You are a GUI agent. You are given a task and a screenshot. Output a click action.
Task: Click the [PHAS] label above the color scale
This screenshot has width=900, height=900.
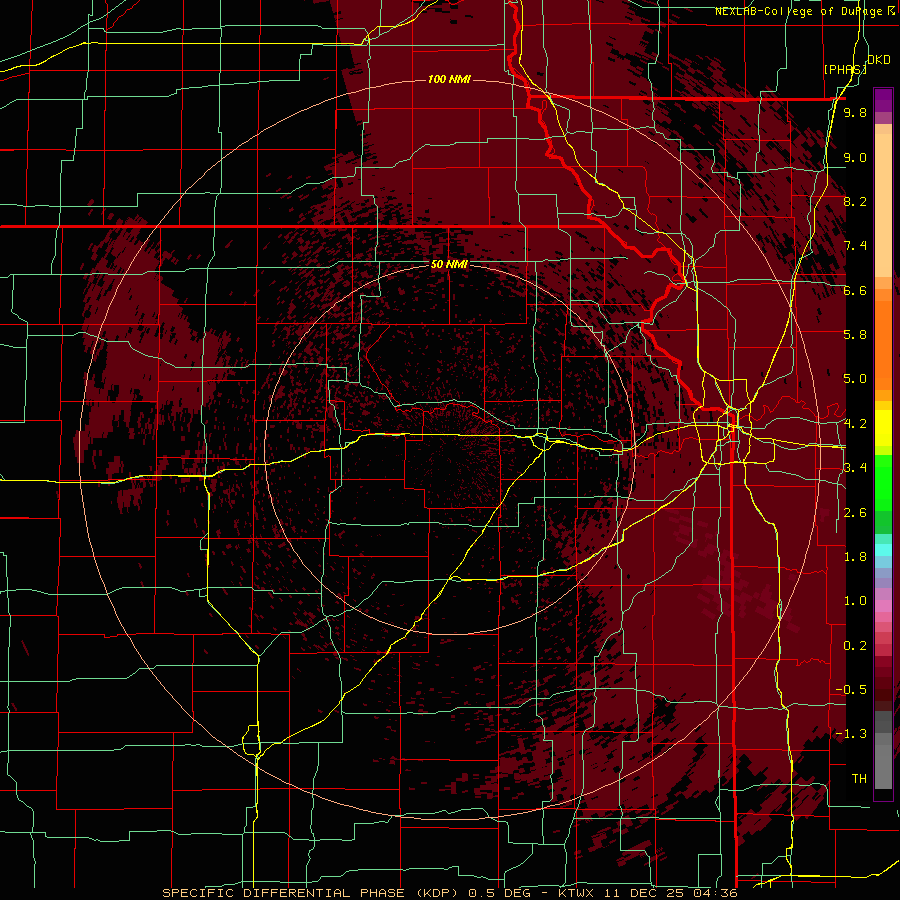point(845,69)
